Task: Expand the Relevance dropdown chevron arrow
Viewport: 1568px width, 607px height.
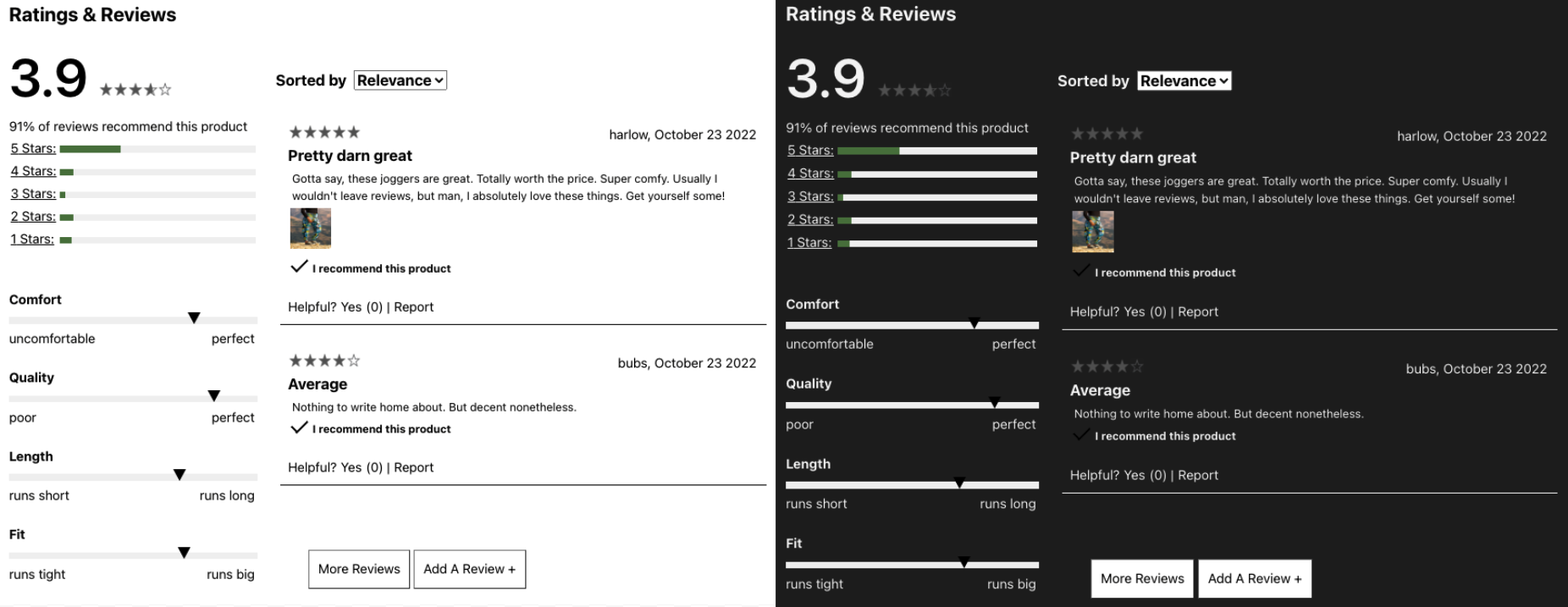Action: pyautogui.click(x=437, y=80)
